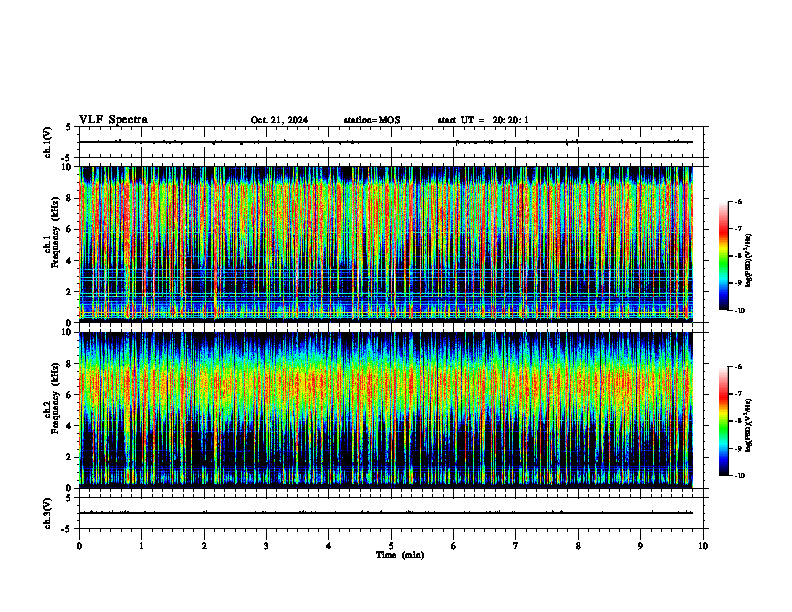Click the '-10' tick on ch.2 colorbar
Viewport: 792px width, 612px height.
pos(740,476)
